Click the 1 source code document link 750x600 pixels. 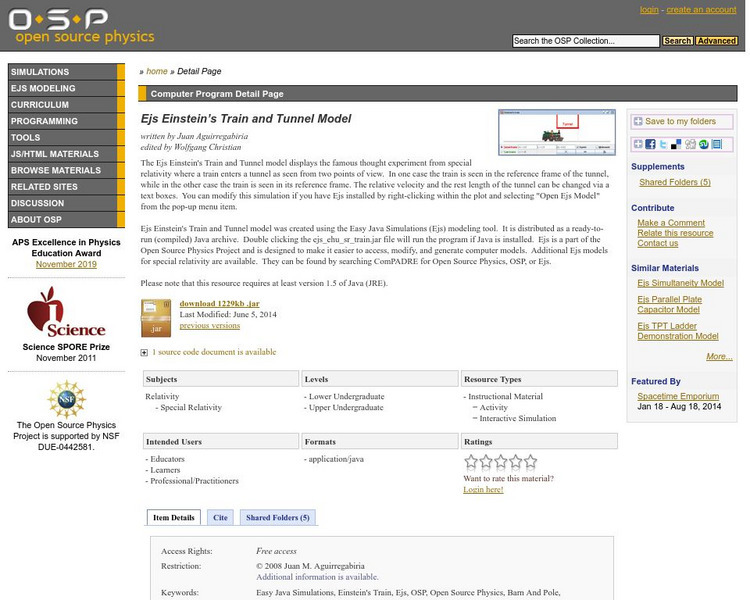[x=214, y=352]
